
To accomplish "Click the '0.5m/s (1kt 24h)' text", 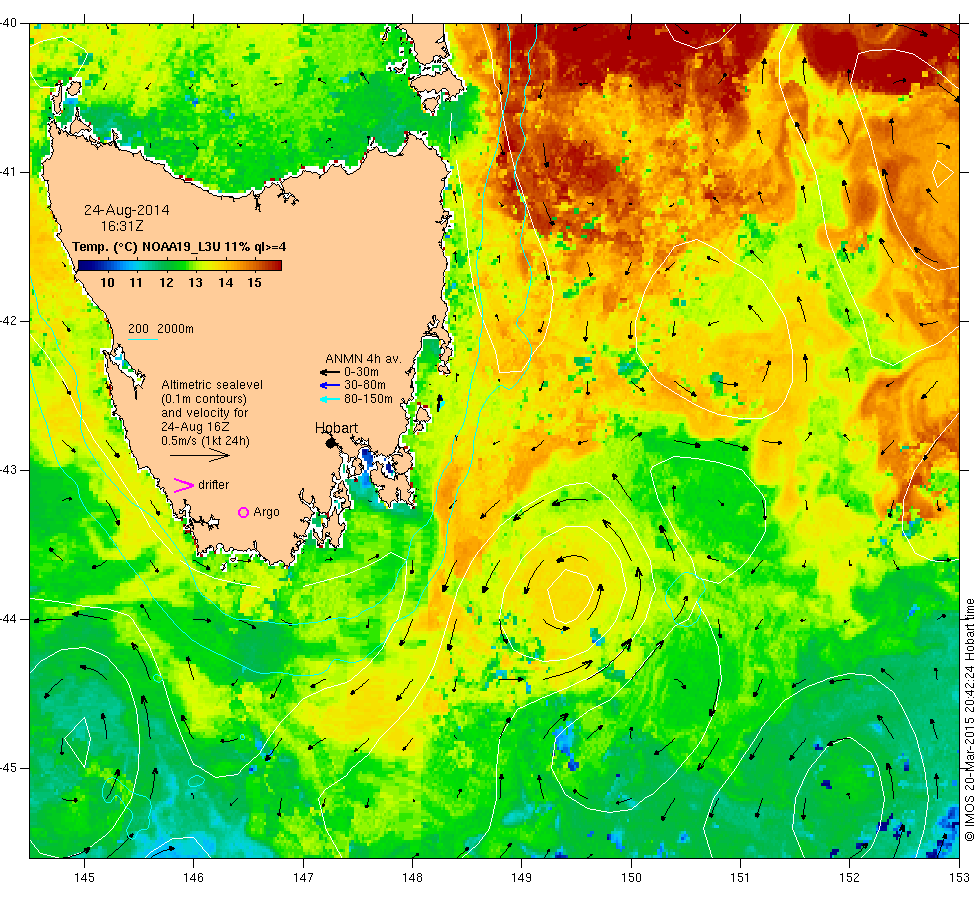I will click(x=206, y=441).
